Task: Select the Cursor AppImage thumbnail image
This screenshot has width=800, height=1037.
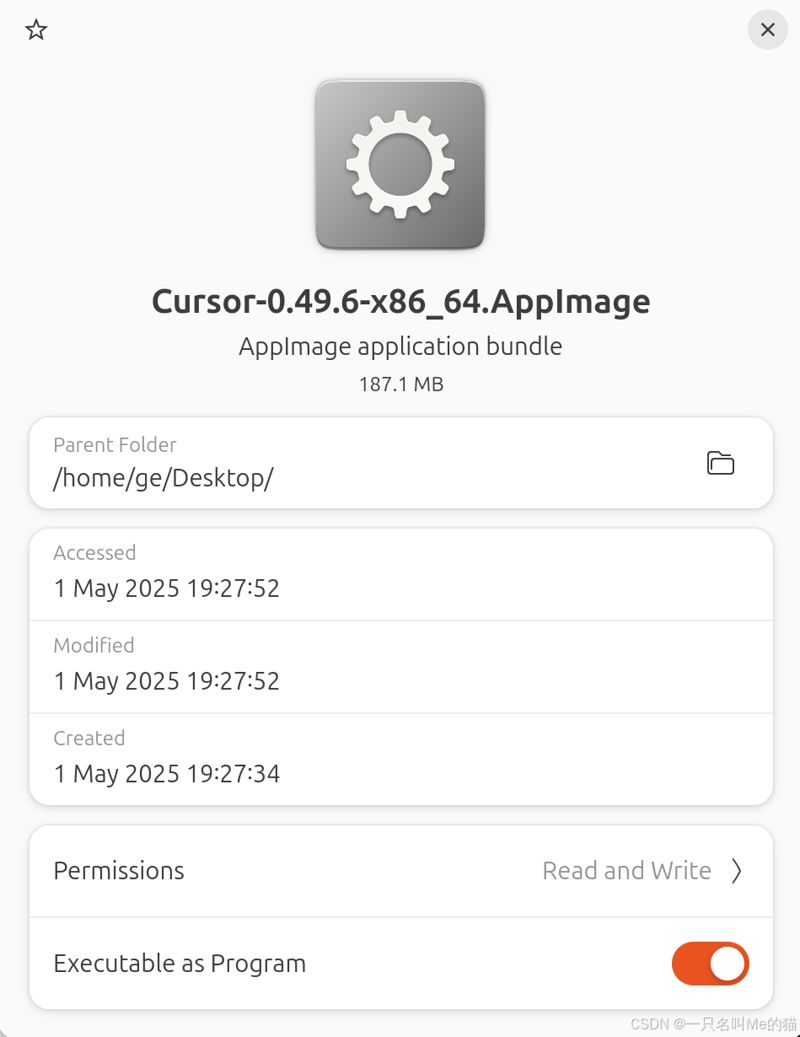Action: pos(400,166)
